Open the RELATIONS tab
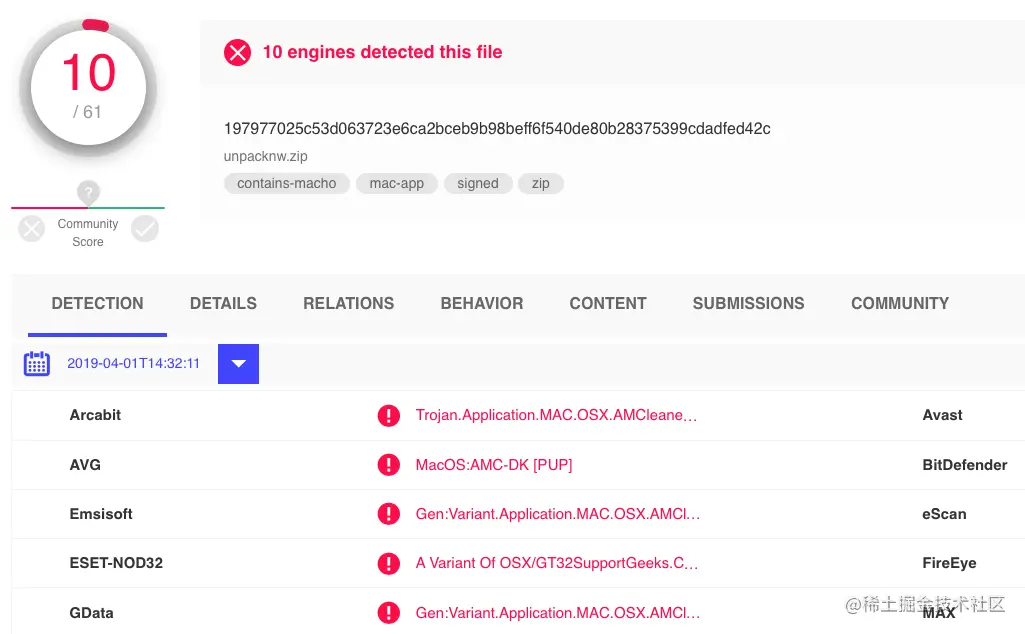Viewport: 1025px width, 634px height. point(348,303)
